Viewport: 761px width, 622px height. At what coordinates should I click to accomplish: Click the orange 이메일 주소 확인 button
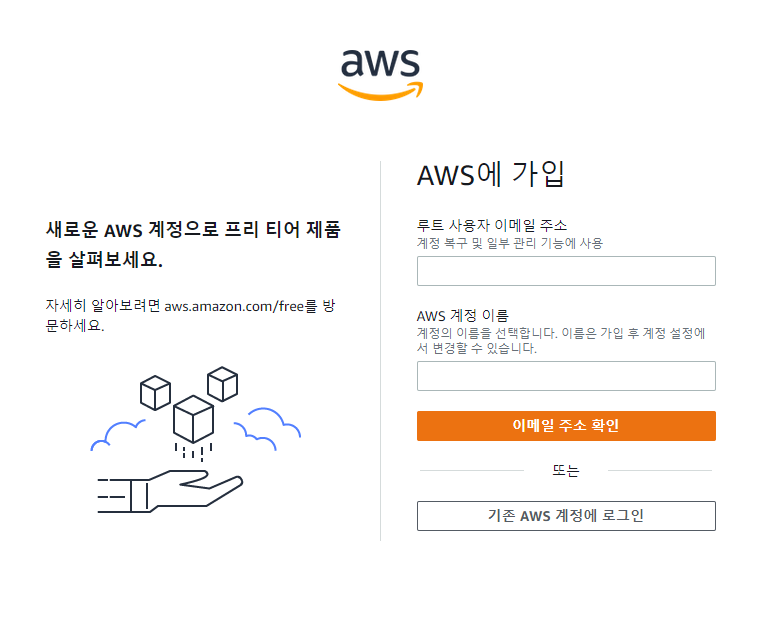566,426
